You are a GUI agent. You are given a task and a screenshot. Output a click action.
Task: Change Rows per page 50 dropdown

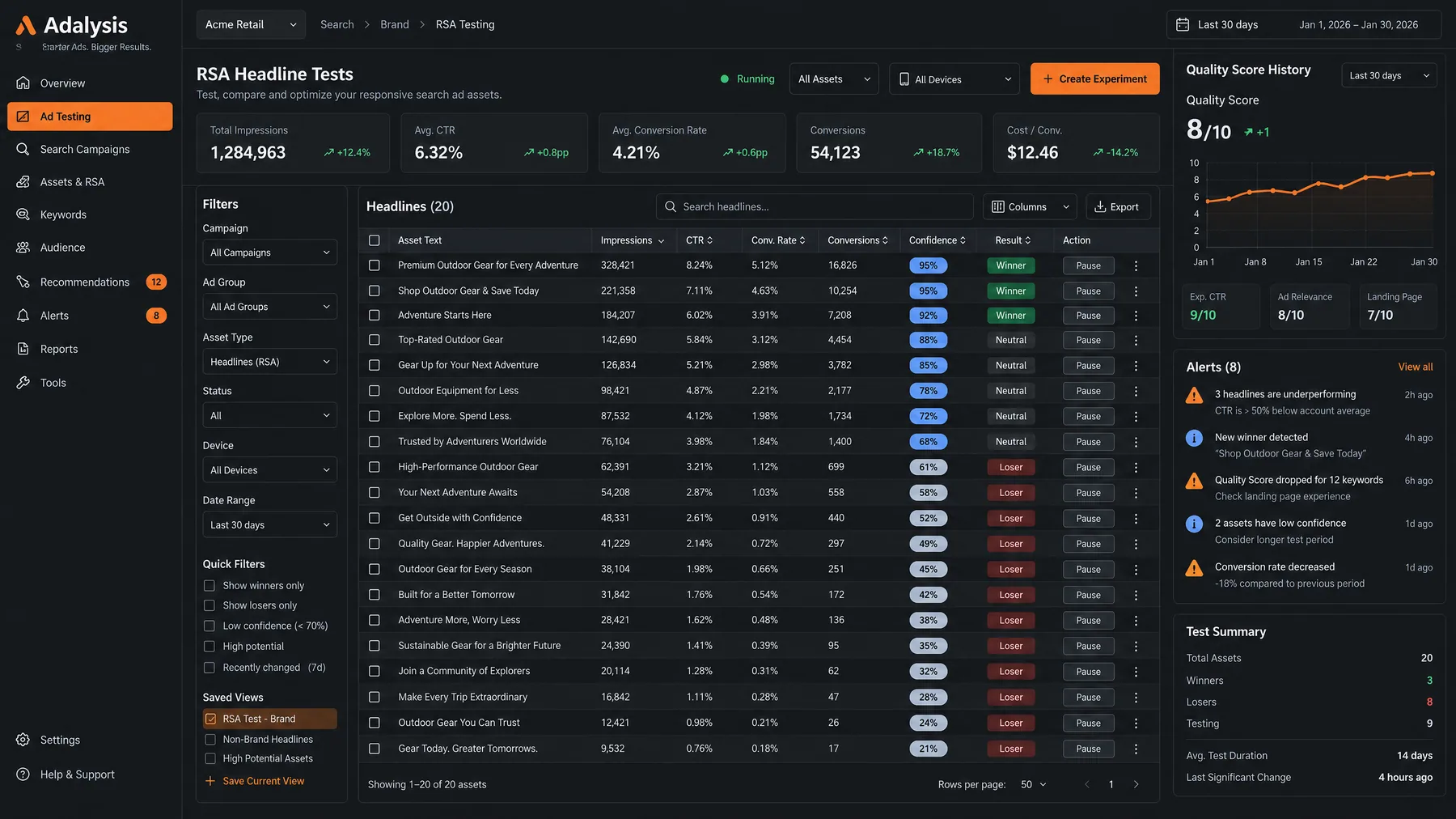pyautogui.click(x=1033, y=784)
